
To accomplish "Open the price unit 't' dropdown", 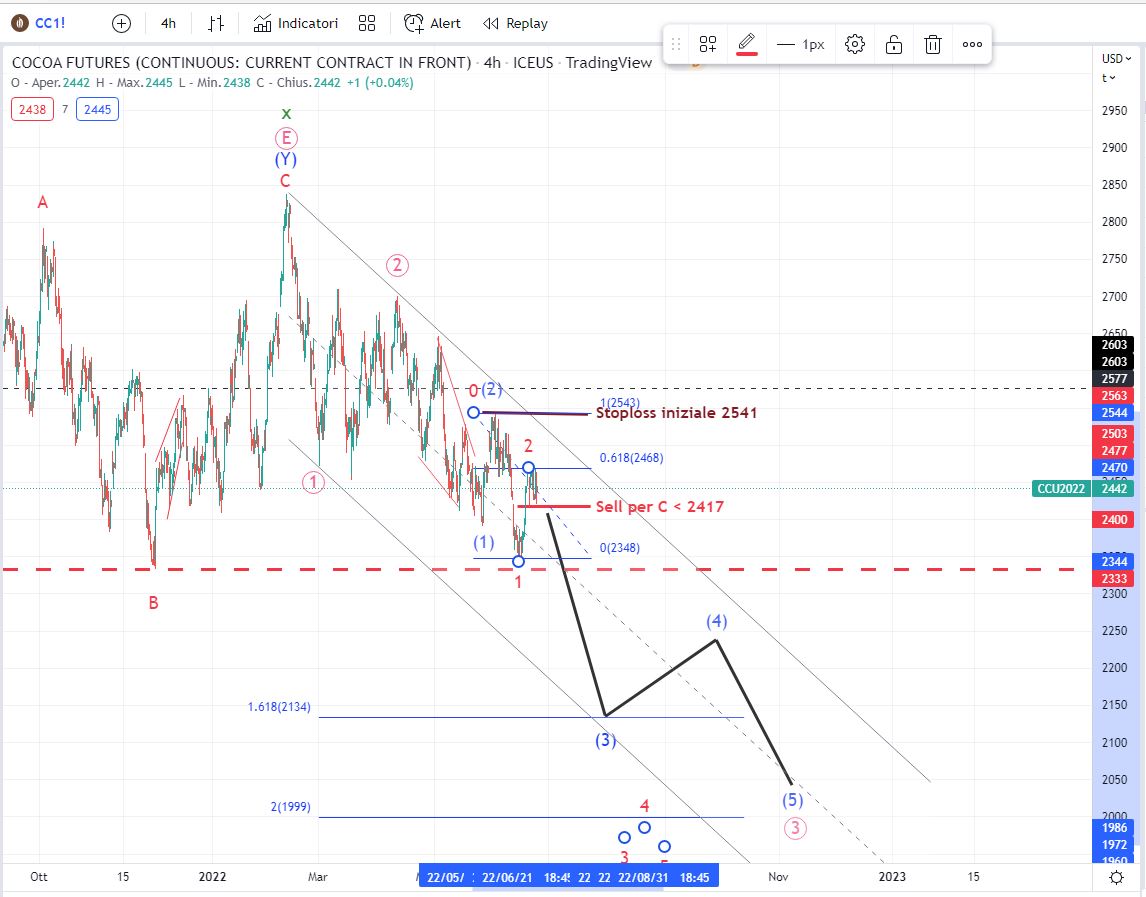I will pos(1109,77).
